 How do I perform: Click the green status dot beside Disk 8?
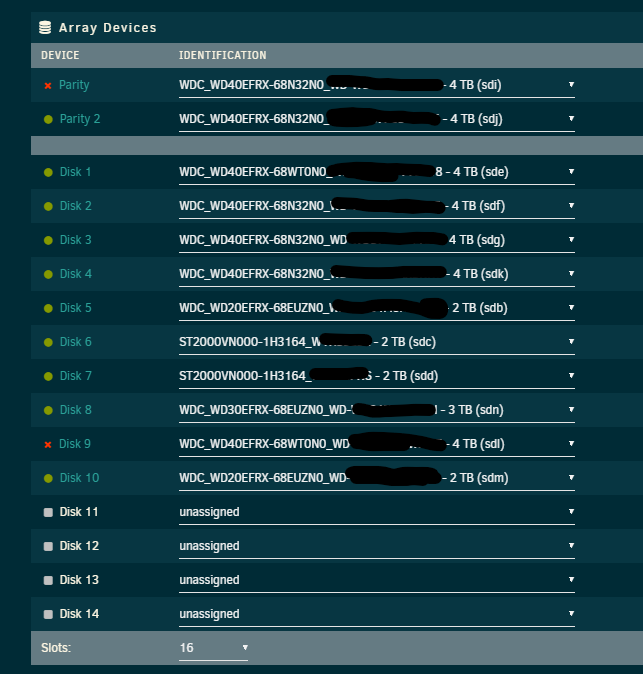pos(48,410)
